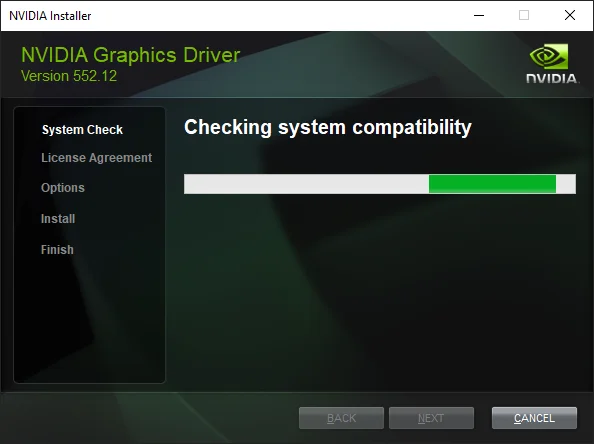Go to the Install step
The height and width of the screenshot is (444, 594).
coord(58,219)
